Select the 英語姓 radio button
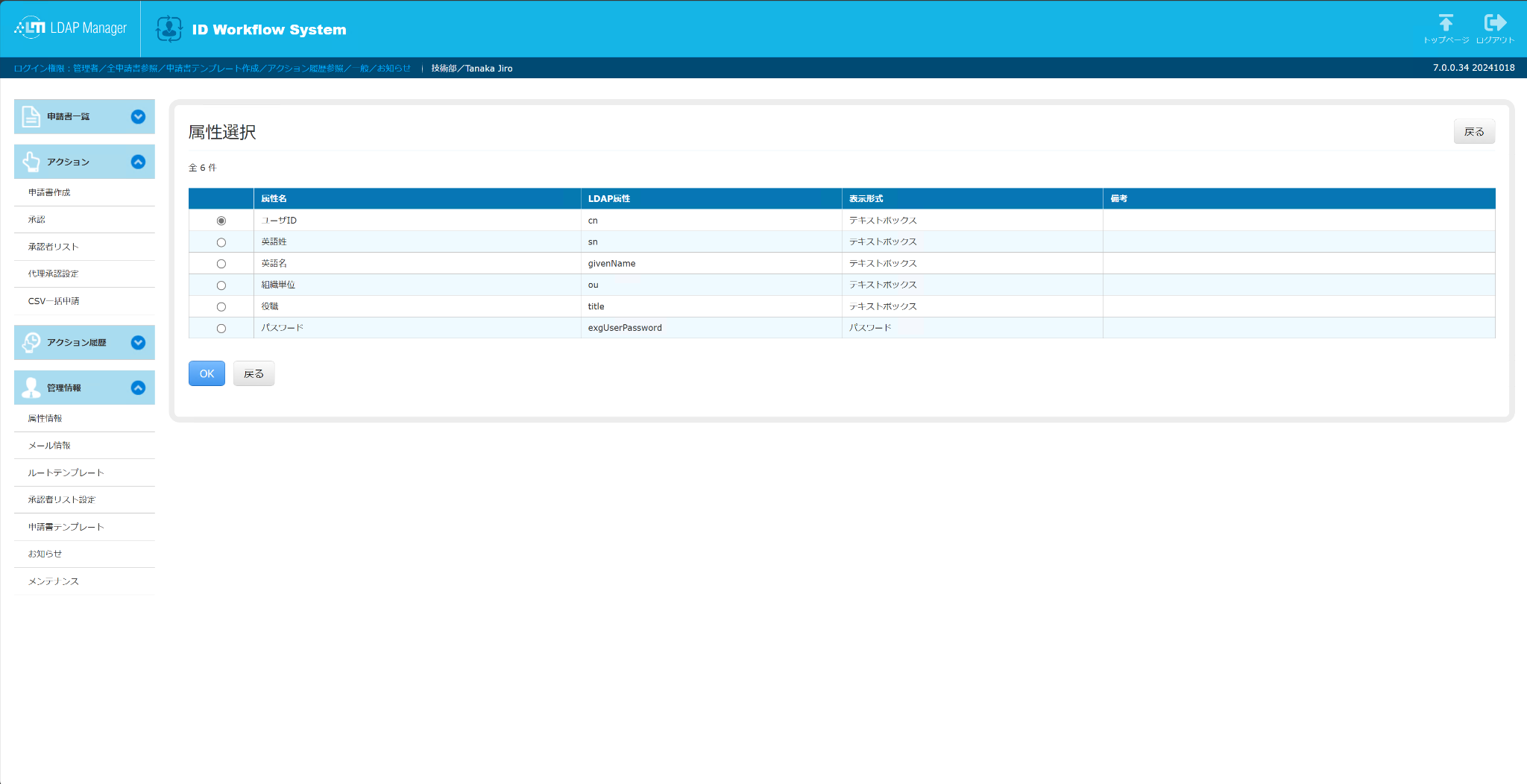The image size is (1527, 784). coord(221,242)
